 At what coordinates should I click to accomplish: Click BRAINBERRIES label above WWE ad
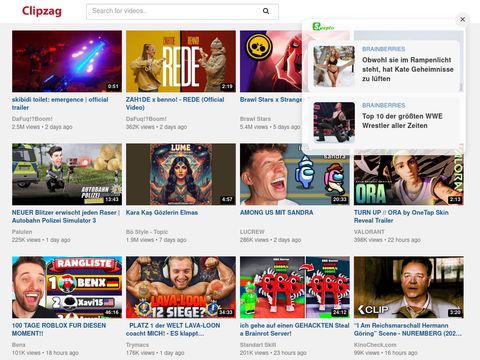pos(384,105)
